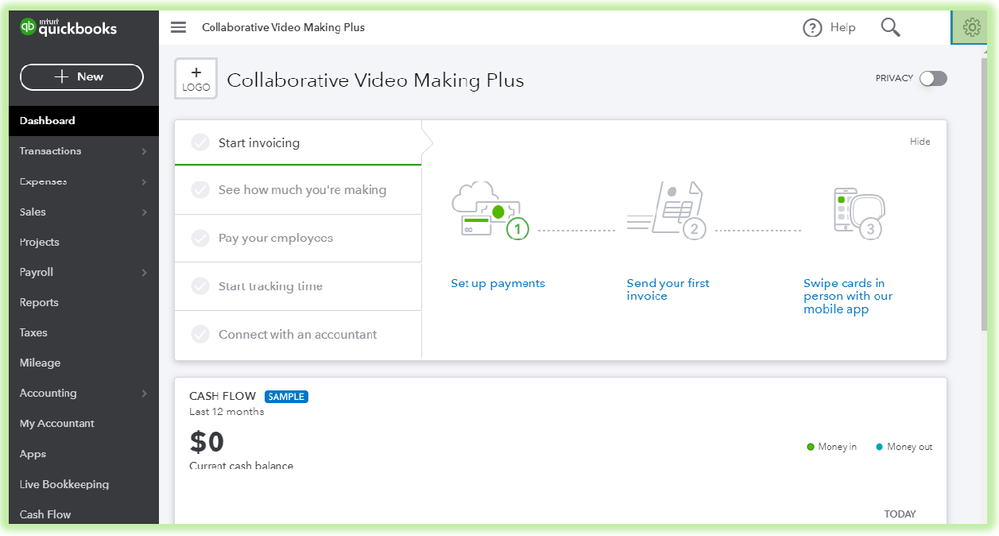999x536 pixels.
Task: Click the Money in legend entry
Action: coord(831,447)
